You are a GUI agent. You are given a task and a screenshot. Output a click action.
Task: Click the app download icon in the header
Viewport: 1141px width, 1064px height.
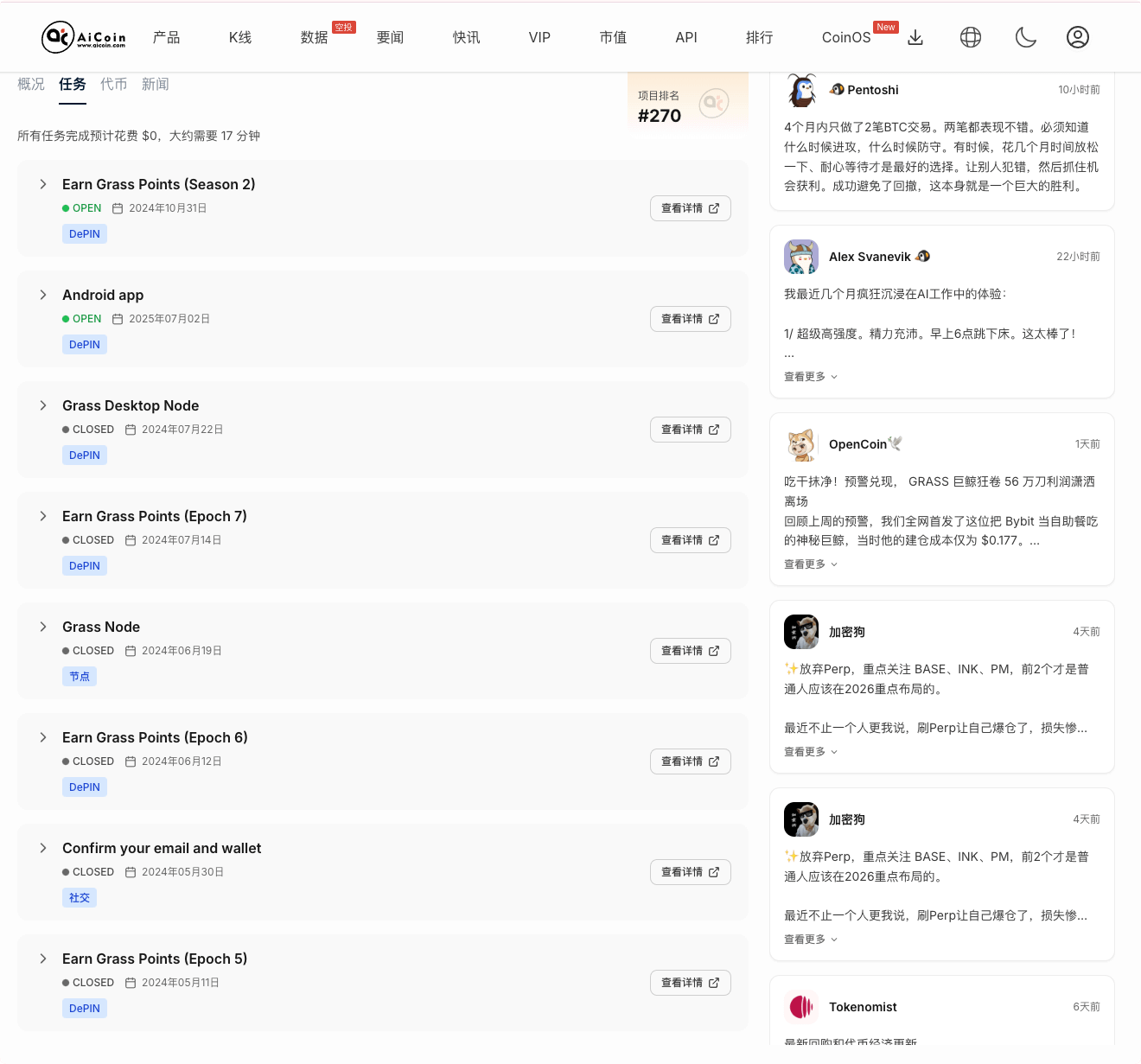pyautogui.click(x=915, y=37)
